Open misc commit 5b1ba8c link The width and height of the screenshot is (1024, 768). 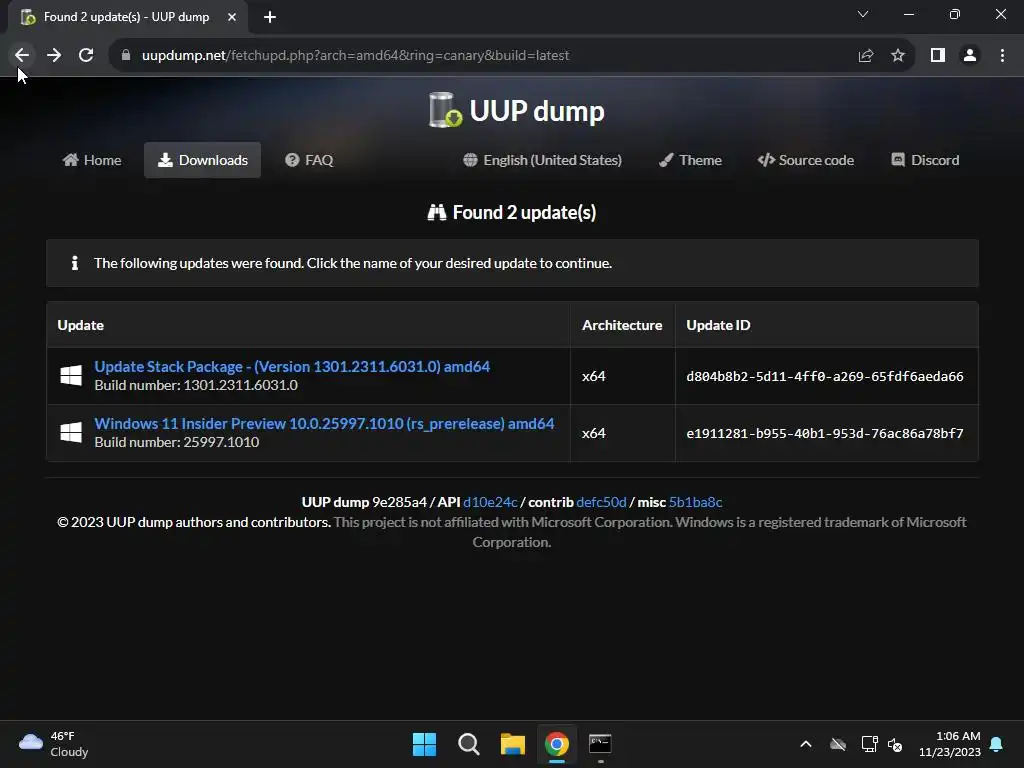click(x=696, y=502)
